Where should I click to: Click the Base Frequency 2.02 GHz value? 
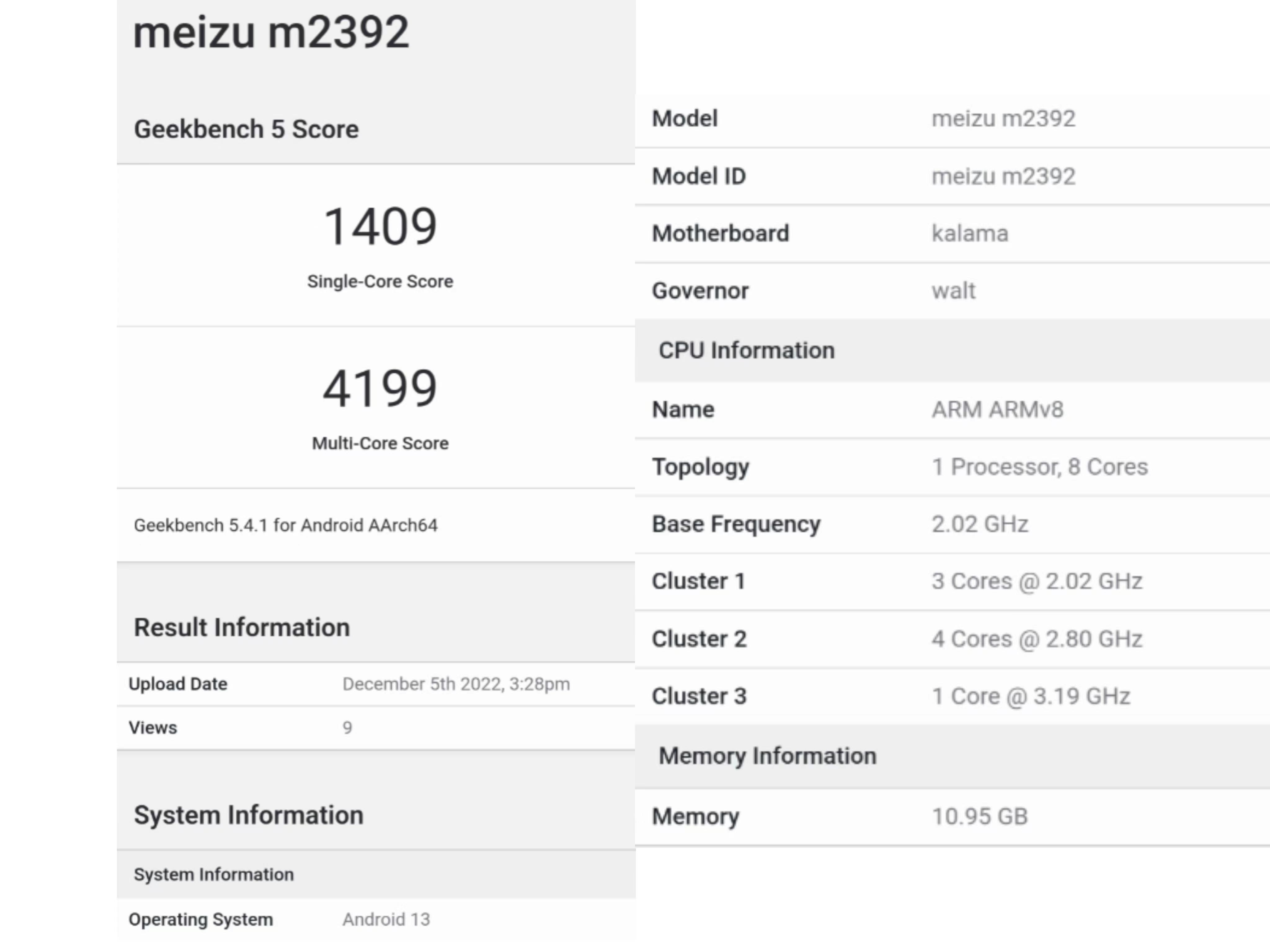[979, 524]
